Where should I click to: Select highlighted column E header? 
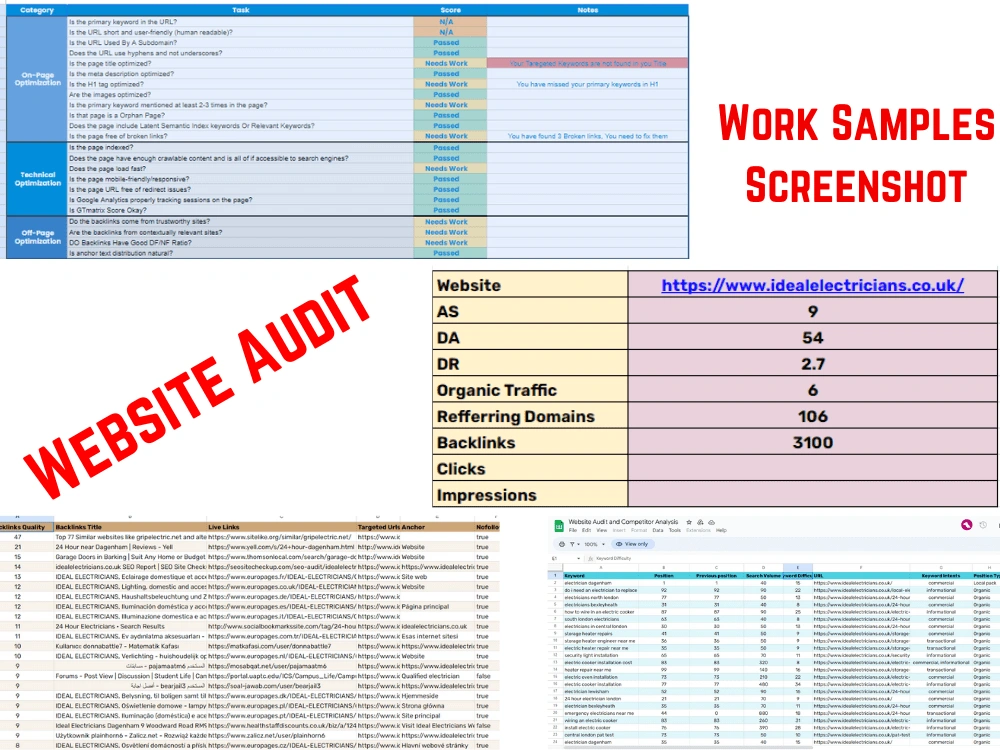[x=798, y=567]
